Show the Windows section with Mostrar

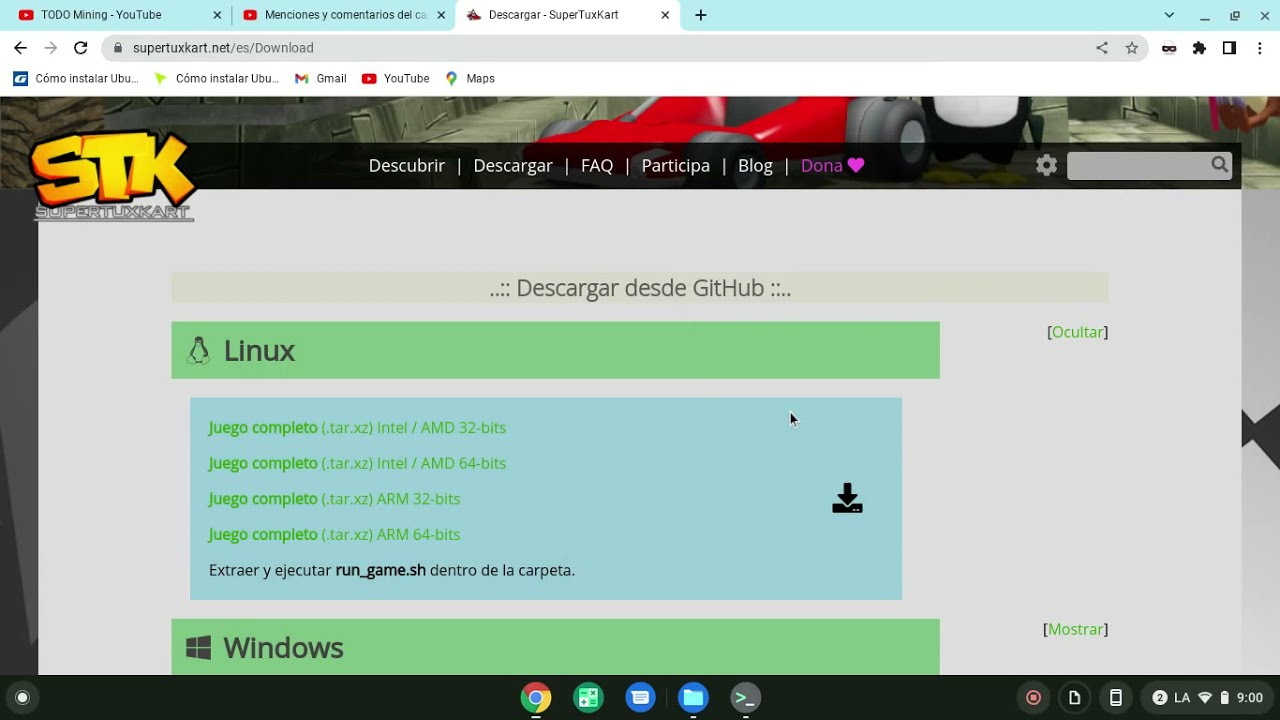pos(1075,629)
